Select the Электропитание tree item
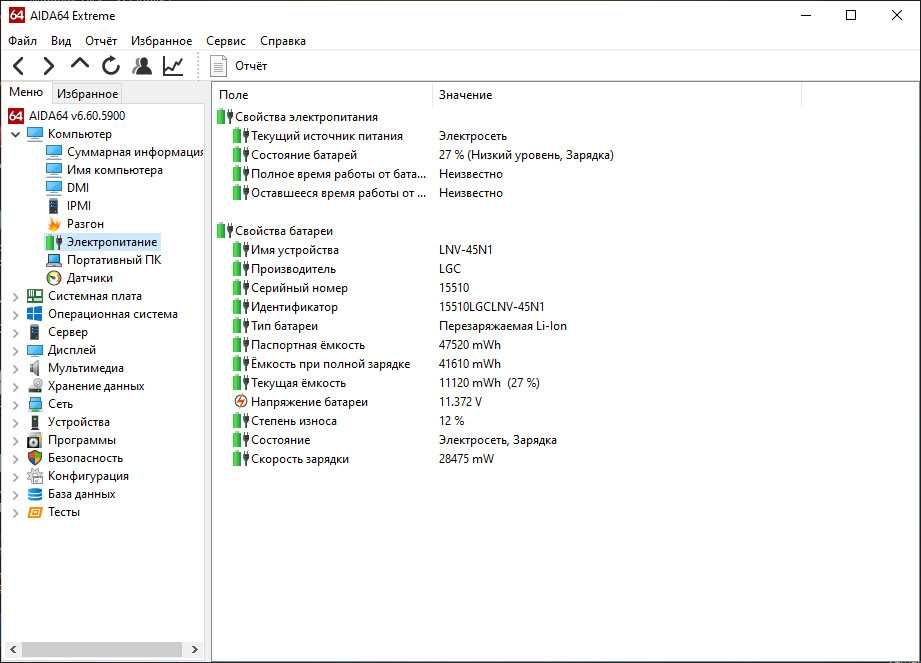The width and height of the screenshot is (921, 663). [x=112, y=242]
